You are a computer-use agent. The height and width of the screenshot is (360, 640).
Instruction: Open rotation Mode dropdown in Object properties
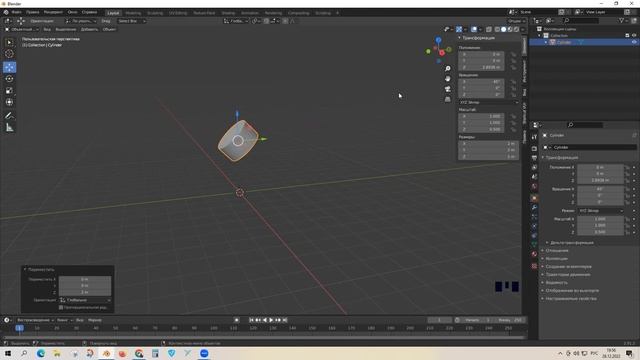pyautogui.click(x=601, y=211)
